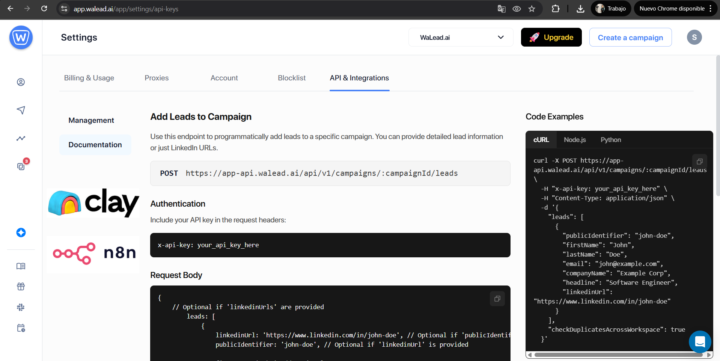720x361 pixels.
Task: Open Chrome menu three dots
Action: click(x=710, y=9)
